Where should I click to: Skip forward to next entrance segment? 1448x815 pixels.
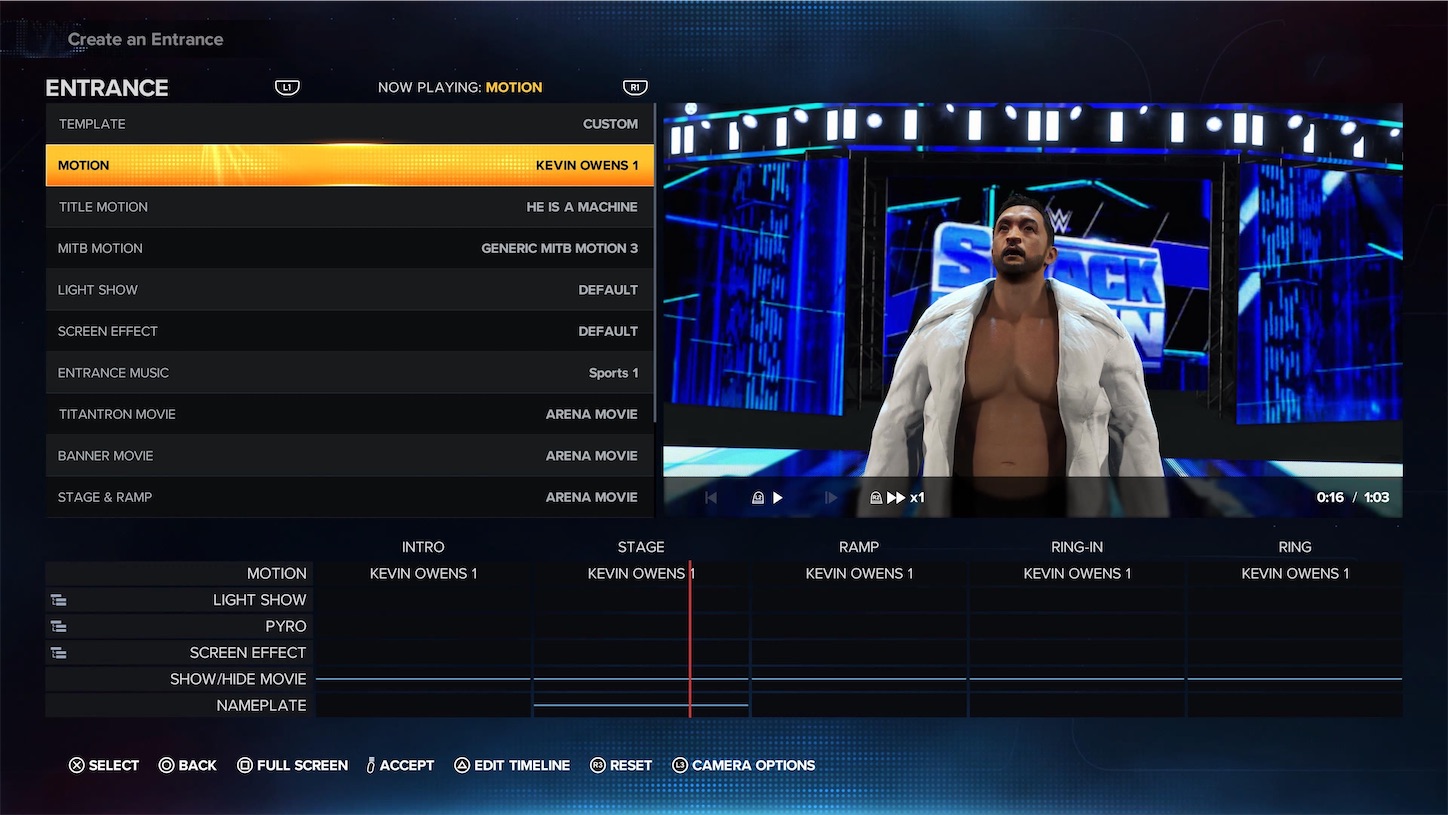(831, 498)
